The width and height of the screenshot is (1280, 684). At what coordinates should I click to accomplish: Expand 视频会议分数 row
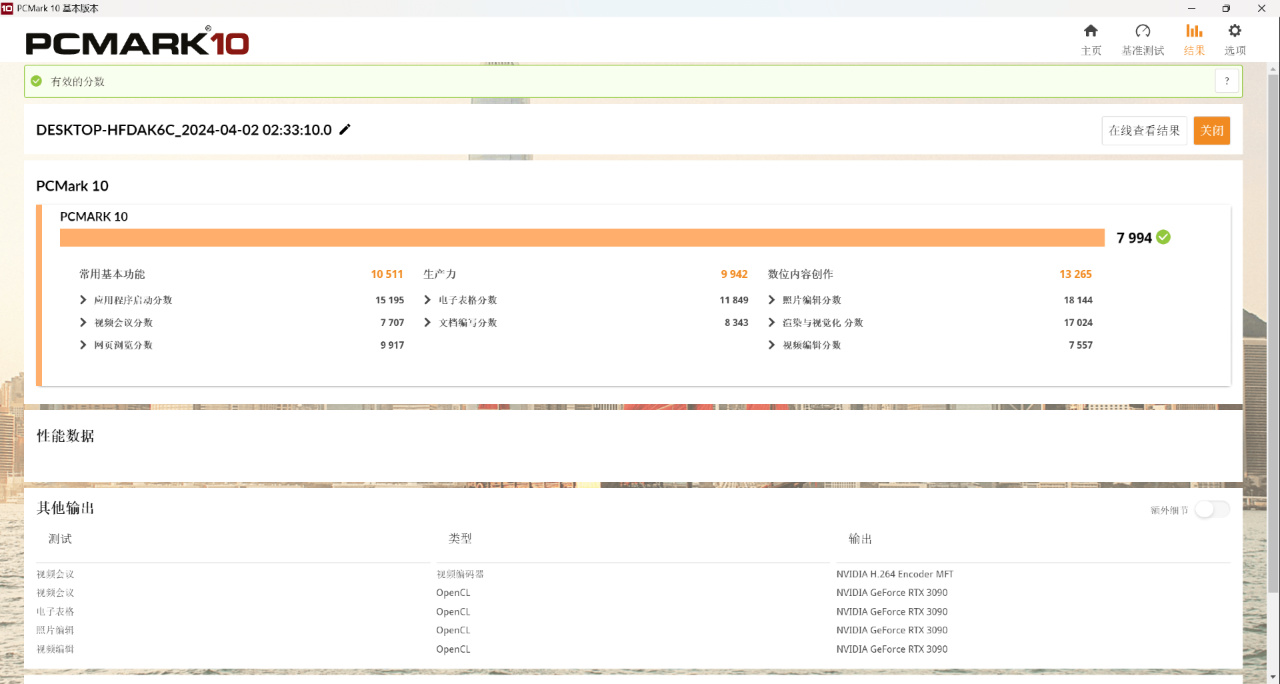[116, 322]
